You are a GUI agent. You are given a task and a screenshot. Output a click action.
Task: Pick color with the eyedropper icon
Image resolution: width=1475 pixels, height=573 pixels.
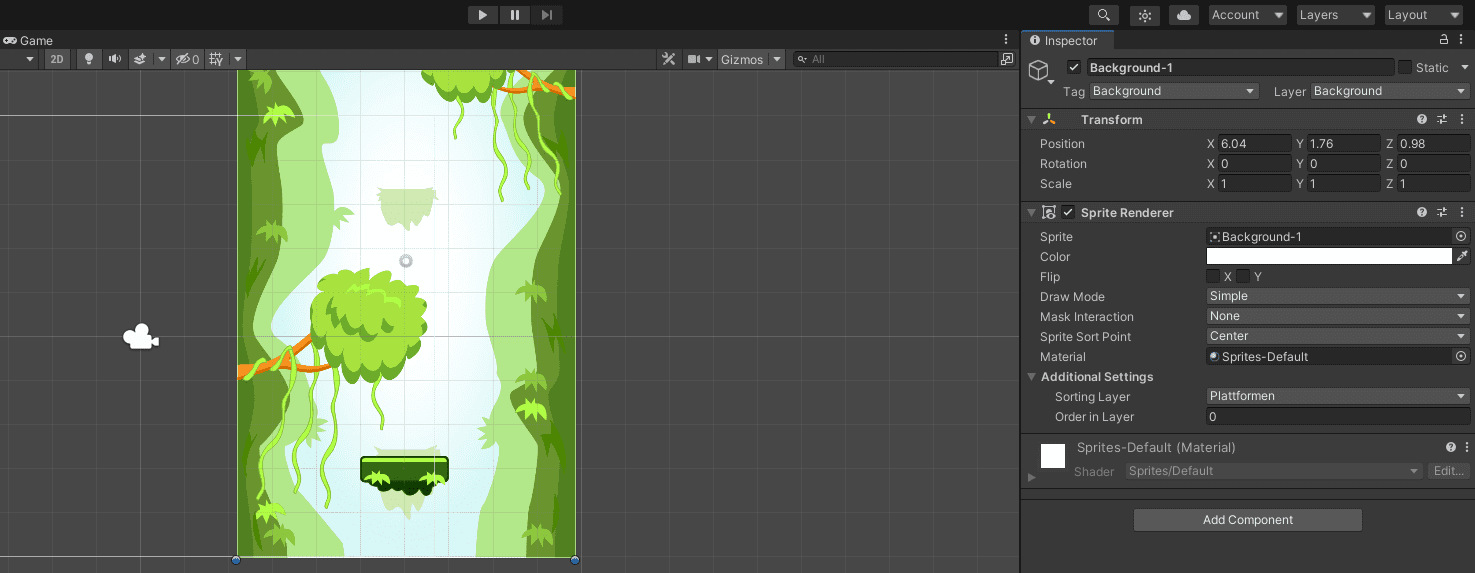(1461, 257)
